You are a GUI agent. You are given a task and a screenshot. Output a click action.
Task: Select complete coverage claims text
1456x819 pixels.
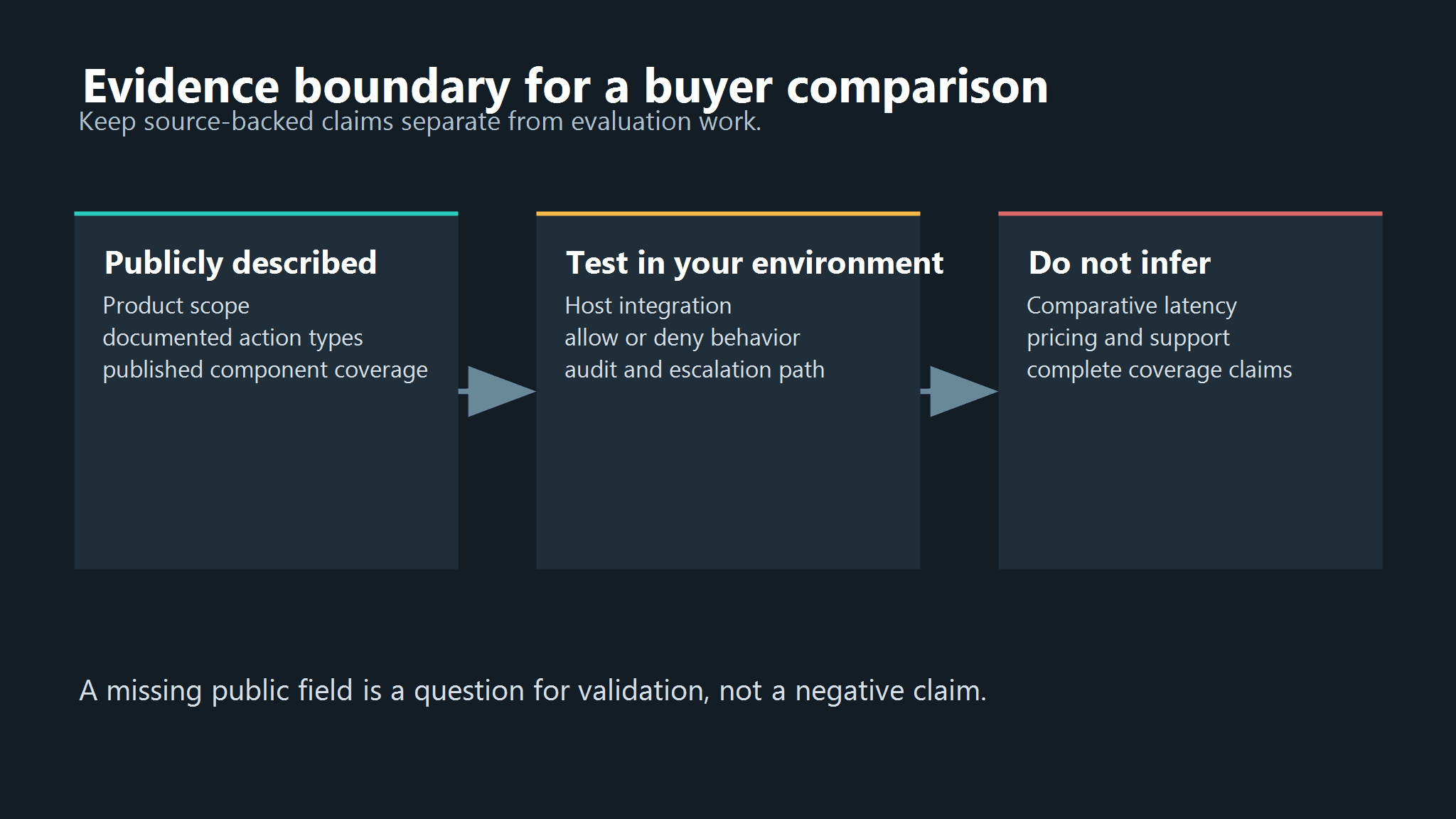click(1159, 370)
